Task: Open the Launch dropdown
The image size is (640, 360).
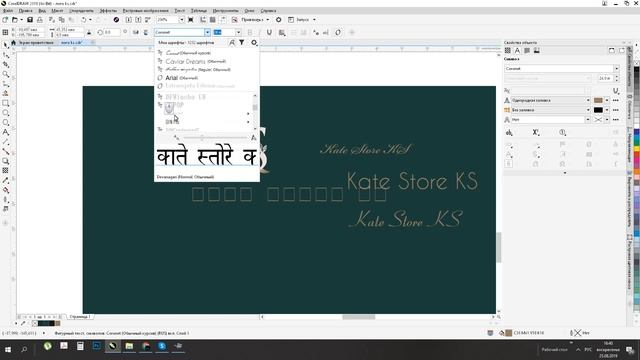Action: 314,20
